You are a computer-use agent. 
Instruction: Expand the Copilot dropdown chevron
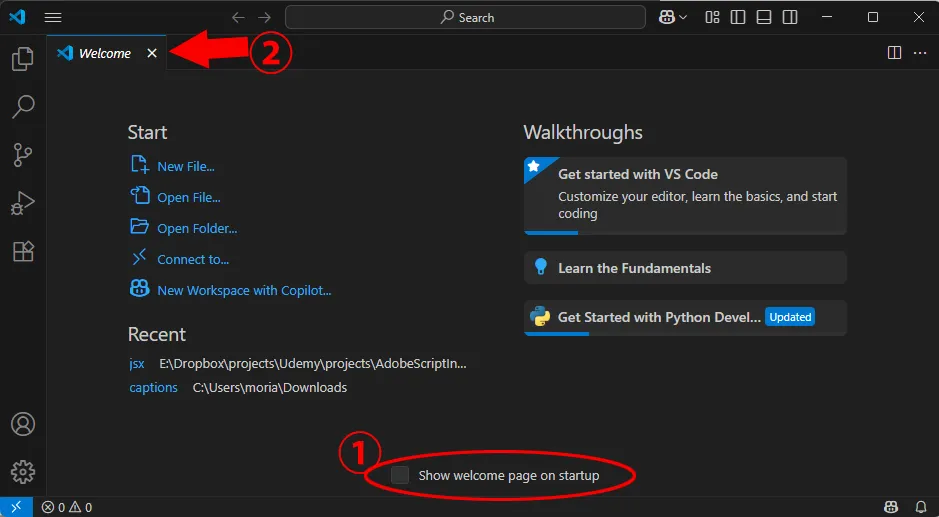point(683,18)
